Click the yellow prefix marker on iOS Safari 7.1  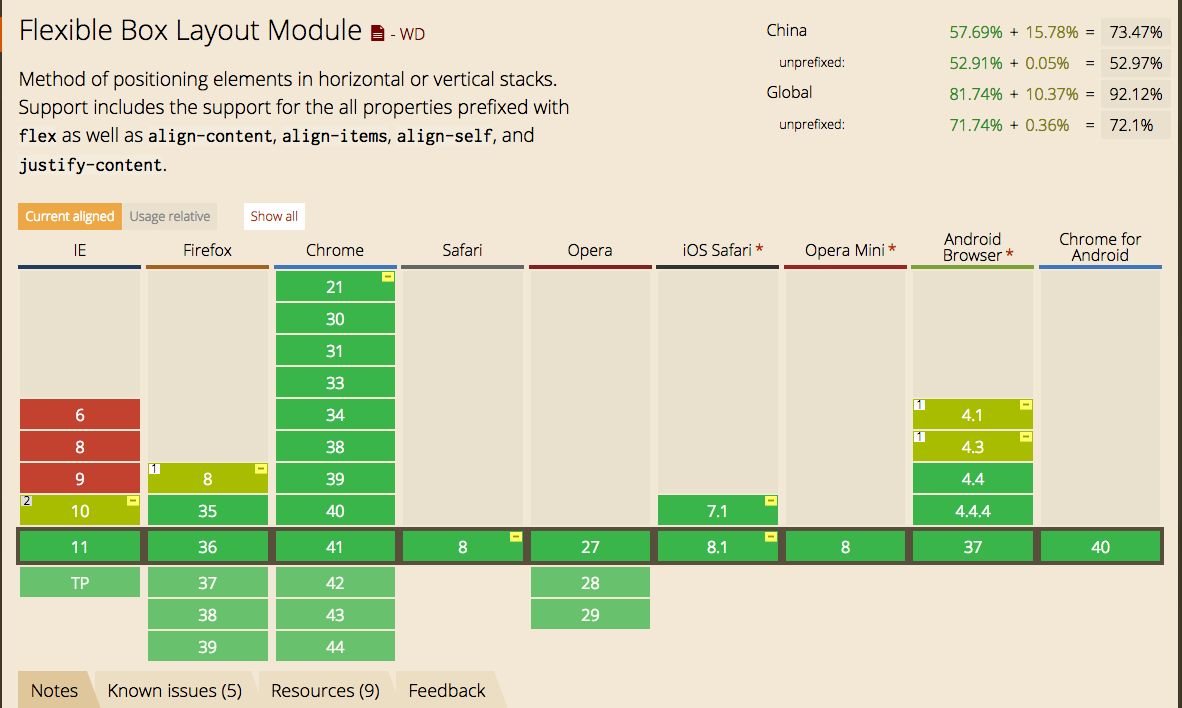[770, 501]
